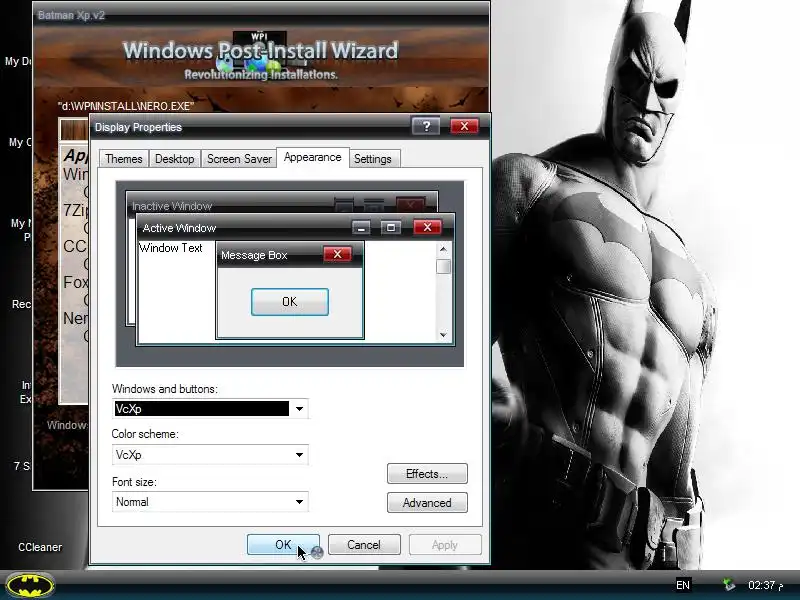This screenshot has width=800, height=600.
Task: Expand the Font size dropdown arrow
Action: click(x=299, y=502)
